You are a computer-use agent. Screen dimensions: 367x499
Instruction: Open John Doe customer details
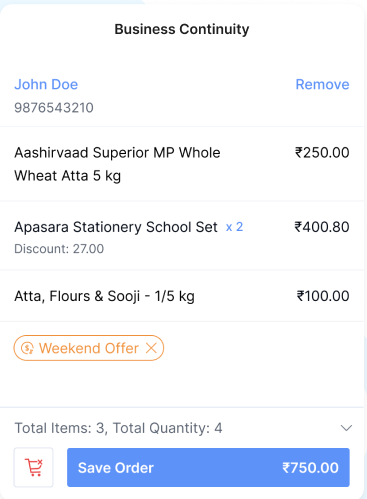46,84
